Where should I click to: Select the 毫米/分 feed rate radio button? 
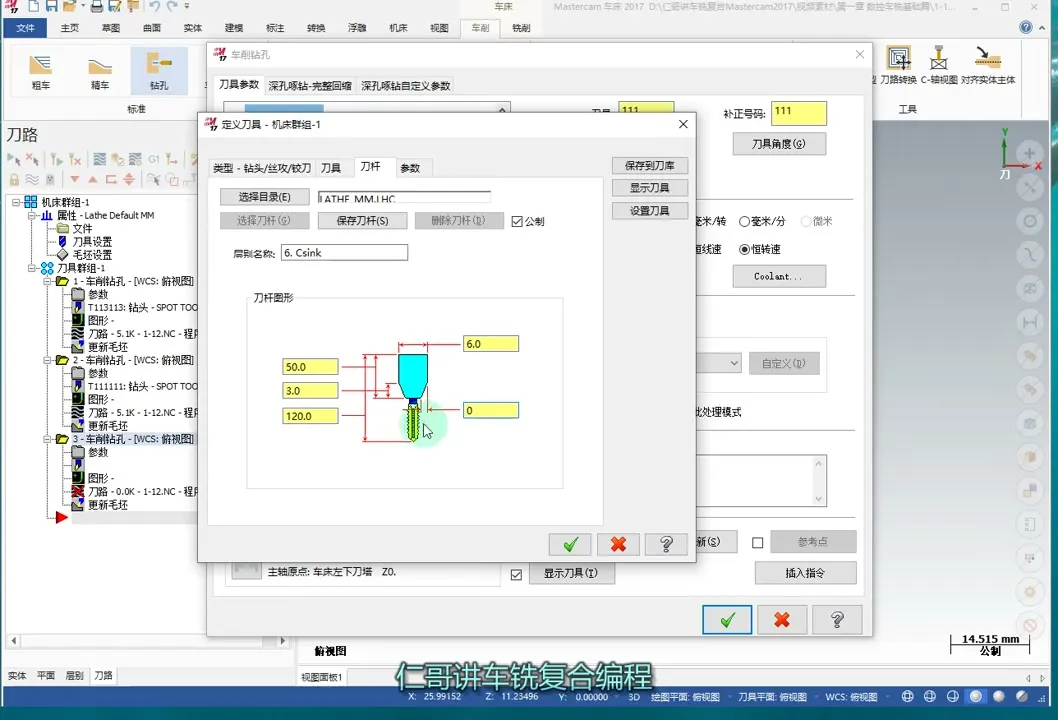tap(745, 221)
